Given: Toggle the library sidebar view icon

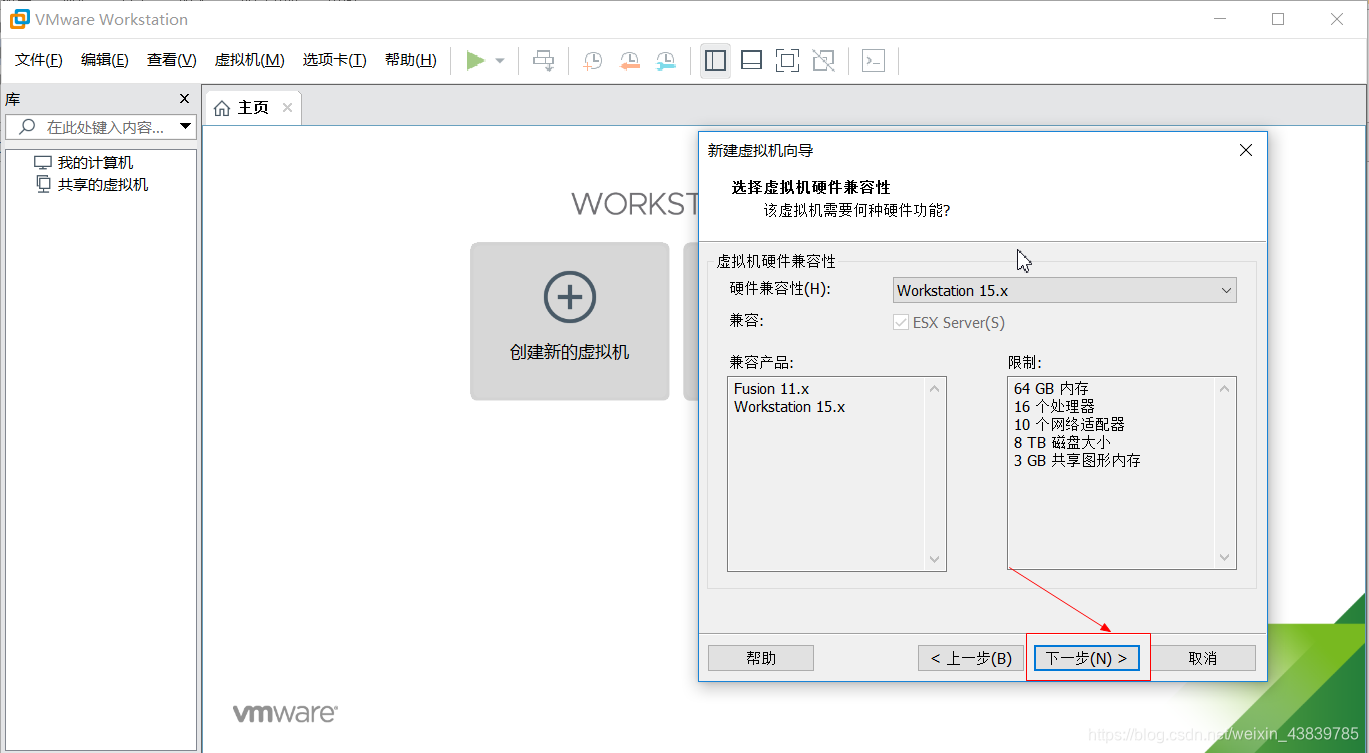Looking at the screenshot, I should pos(715,61).
